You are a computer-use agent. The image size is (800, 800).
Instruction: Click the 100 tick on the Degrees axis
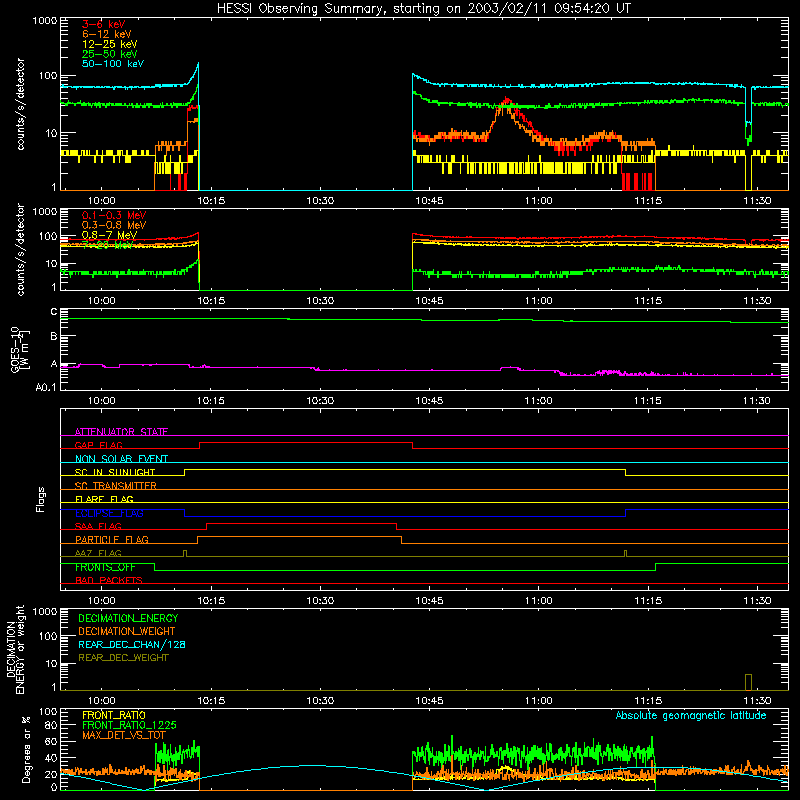[x=48, y=712]
